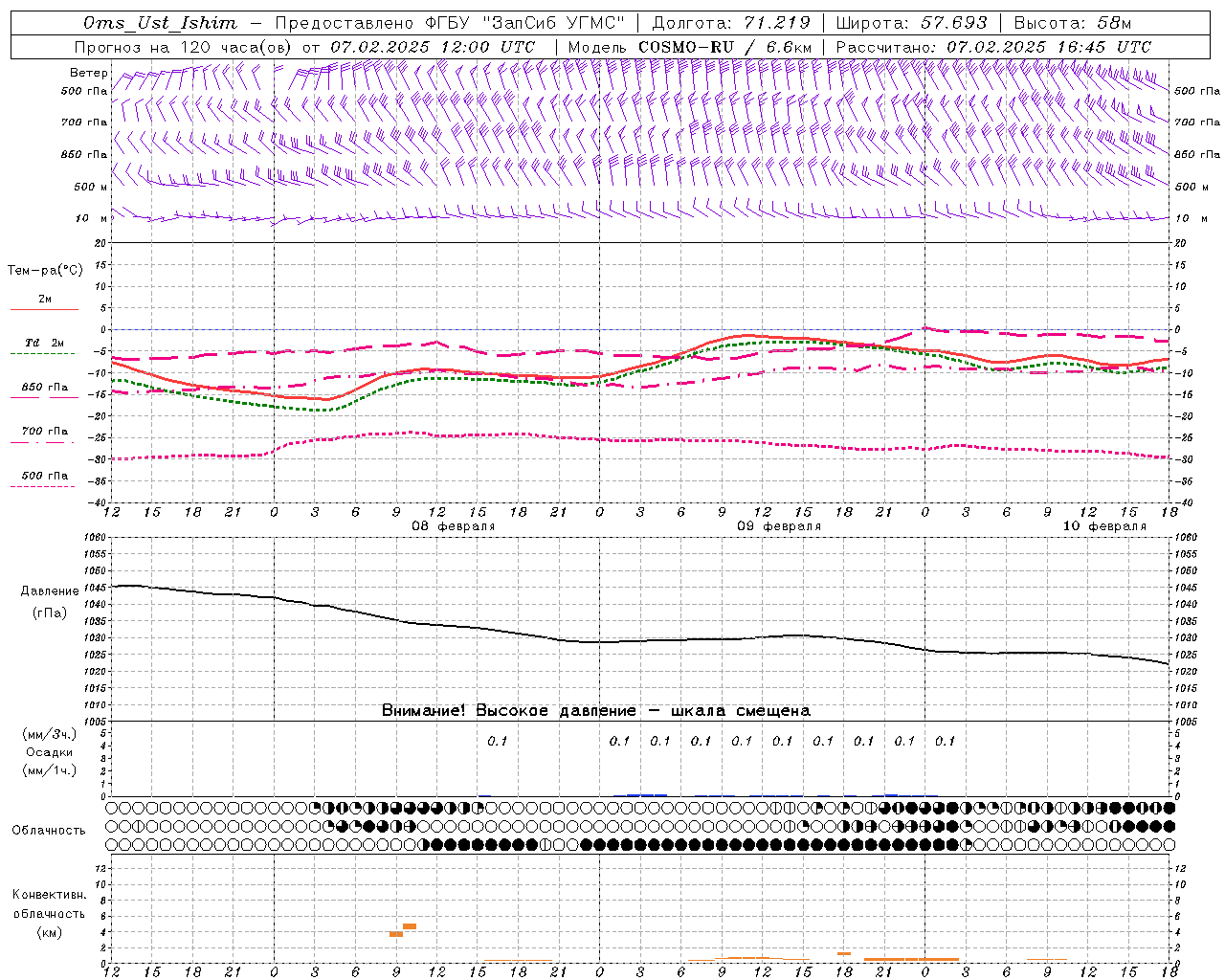Viewport: 1225px width, 980px height.
Task: Click the 10 м wind level label on left
Action: point(91,218)
